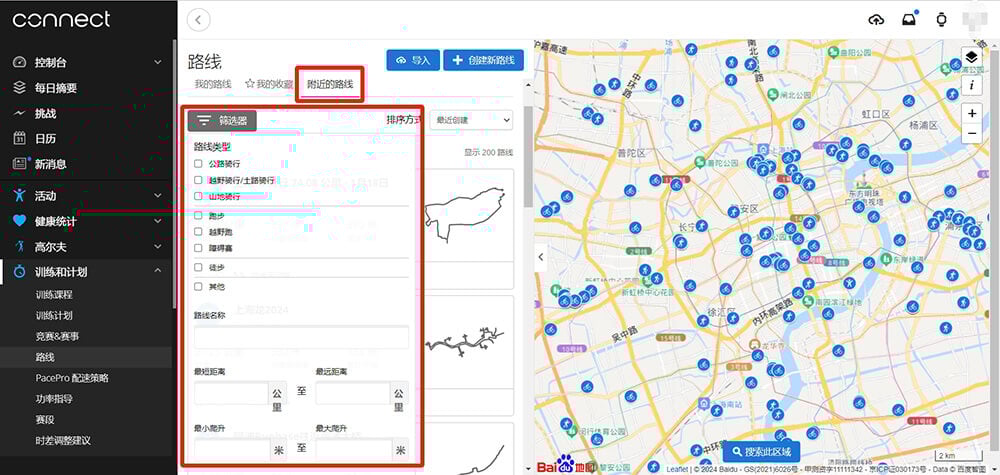Open map layers selector icon
The height and width of the screenshot is (475, 1000).
click(x=971, y=57)
